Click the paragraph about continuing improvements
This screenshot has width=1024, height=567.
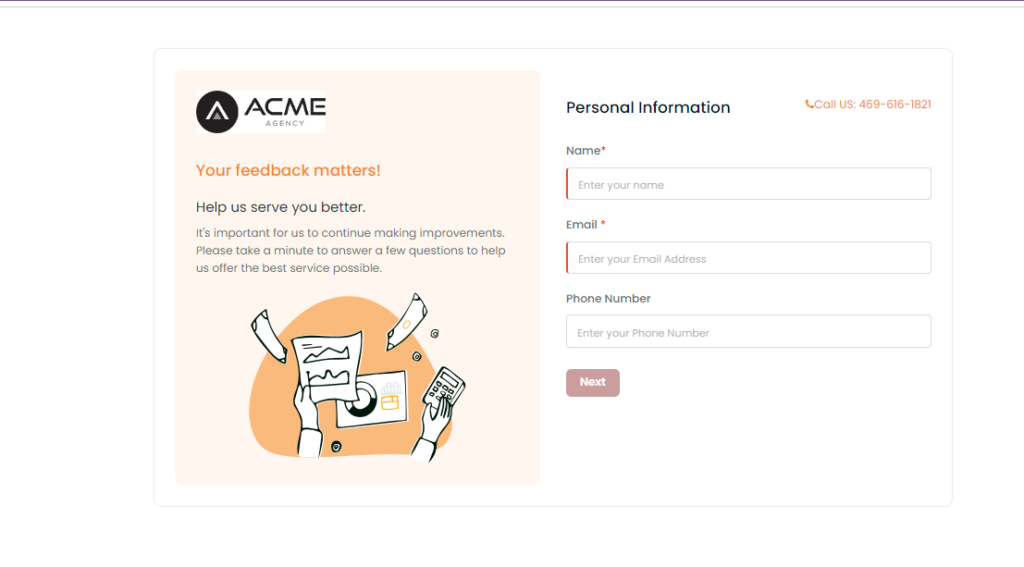[x=351, y=250]
